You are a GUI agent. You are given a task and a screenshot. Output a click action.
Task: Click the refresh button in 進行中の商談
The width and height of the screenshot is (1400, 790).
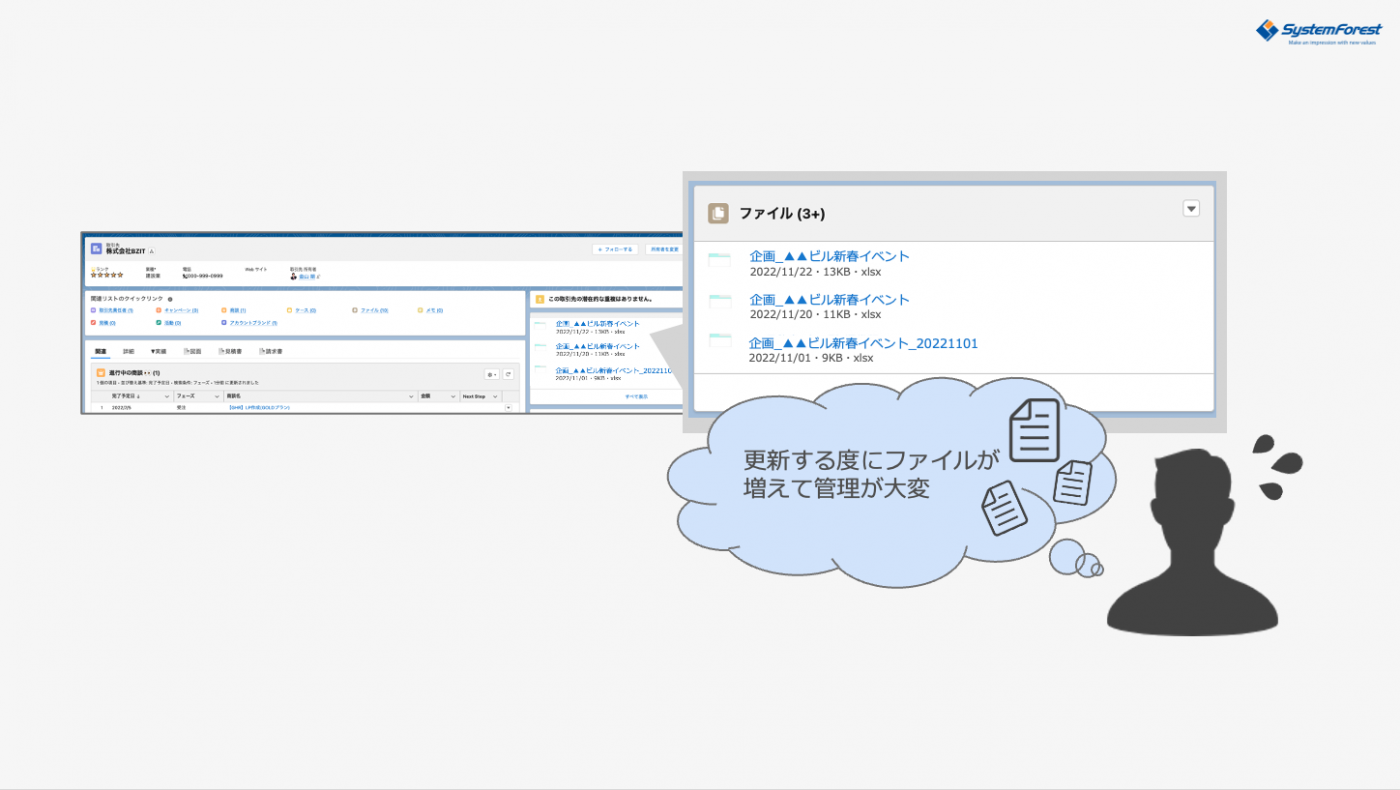[508, 374]
